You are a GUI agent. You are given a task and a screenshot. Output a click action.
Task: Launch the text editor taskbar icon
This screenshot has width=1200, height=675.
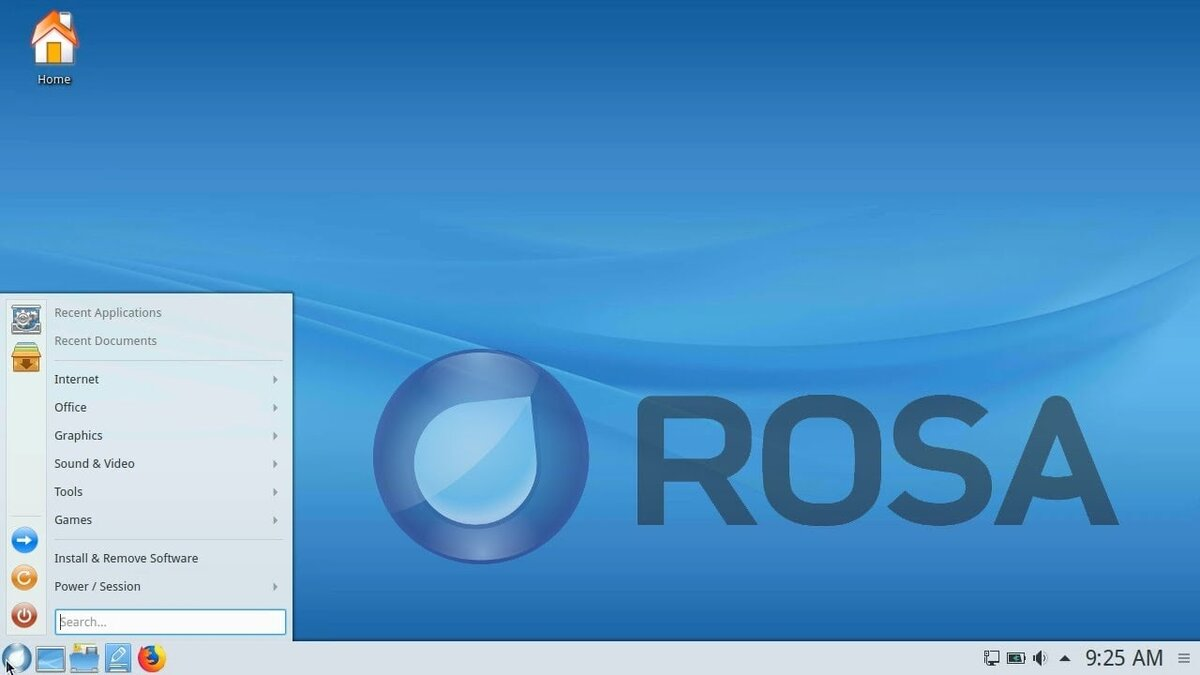pos(118,658)
